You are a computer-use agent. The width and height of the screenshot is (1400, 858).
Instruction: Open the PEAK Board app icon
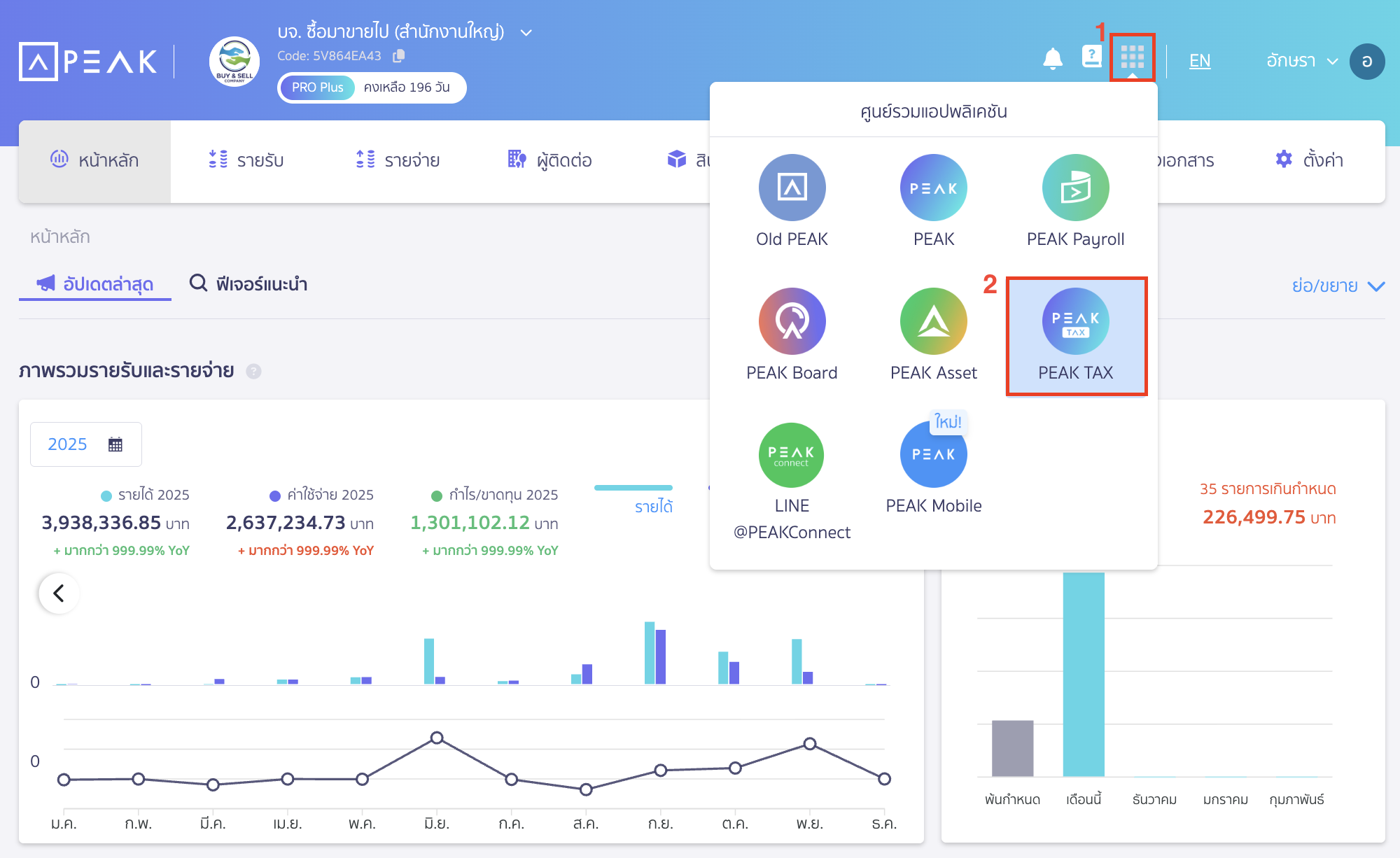[x=792, y=322]
